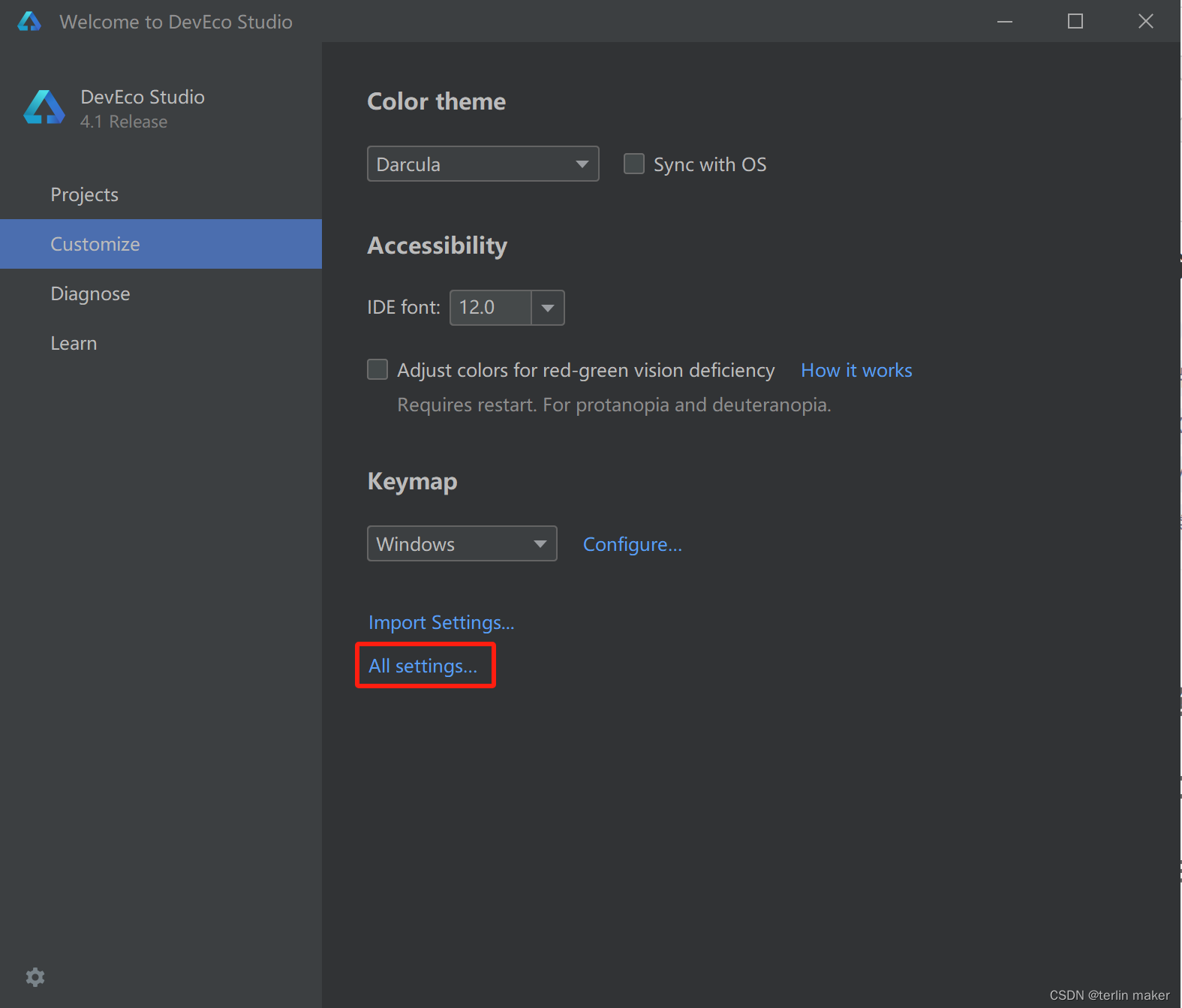The width and height of the screenshot is (1182, 1008).
Task: Maximize the Welcome window
Action: 1075,22
